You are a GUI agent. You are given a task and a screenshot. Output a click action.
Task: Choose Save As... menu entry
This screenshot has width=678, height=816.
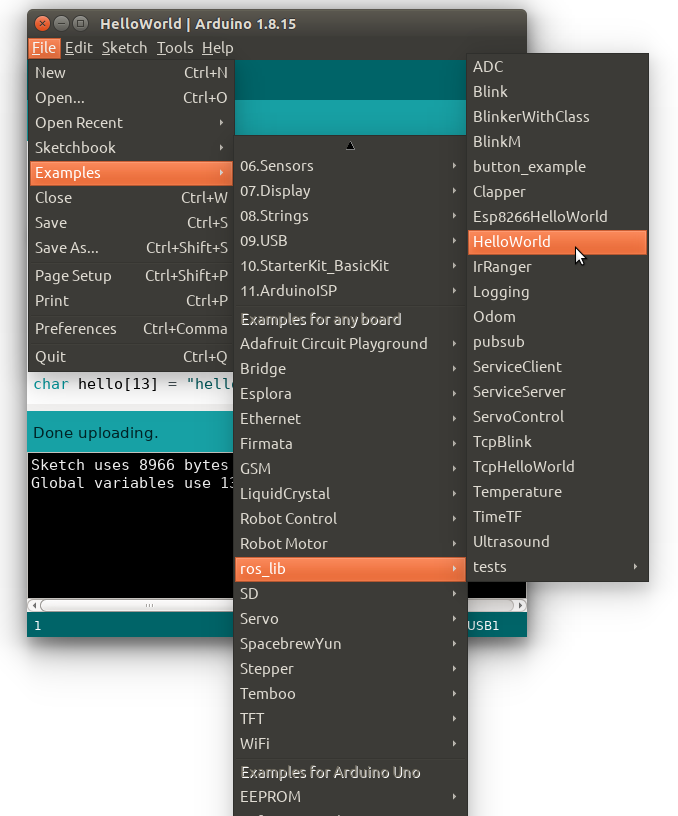pos(131,248)
